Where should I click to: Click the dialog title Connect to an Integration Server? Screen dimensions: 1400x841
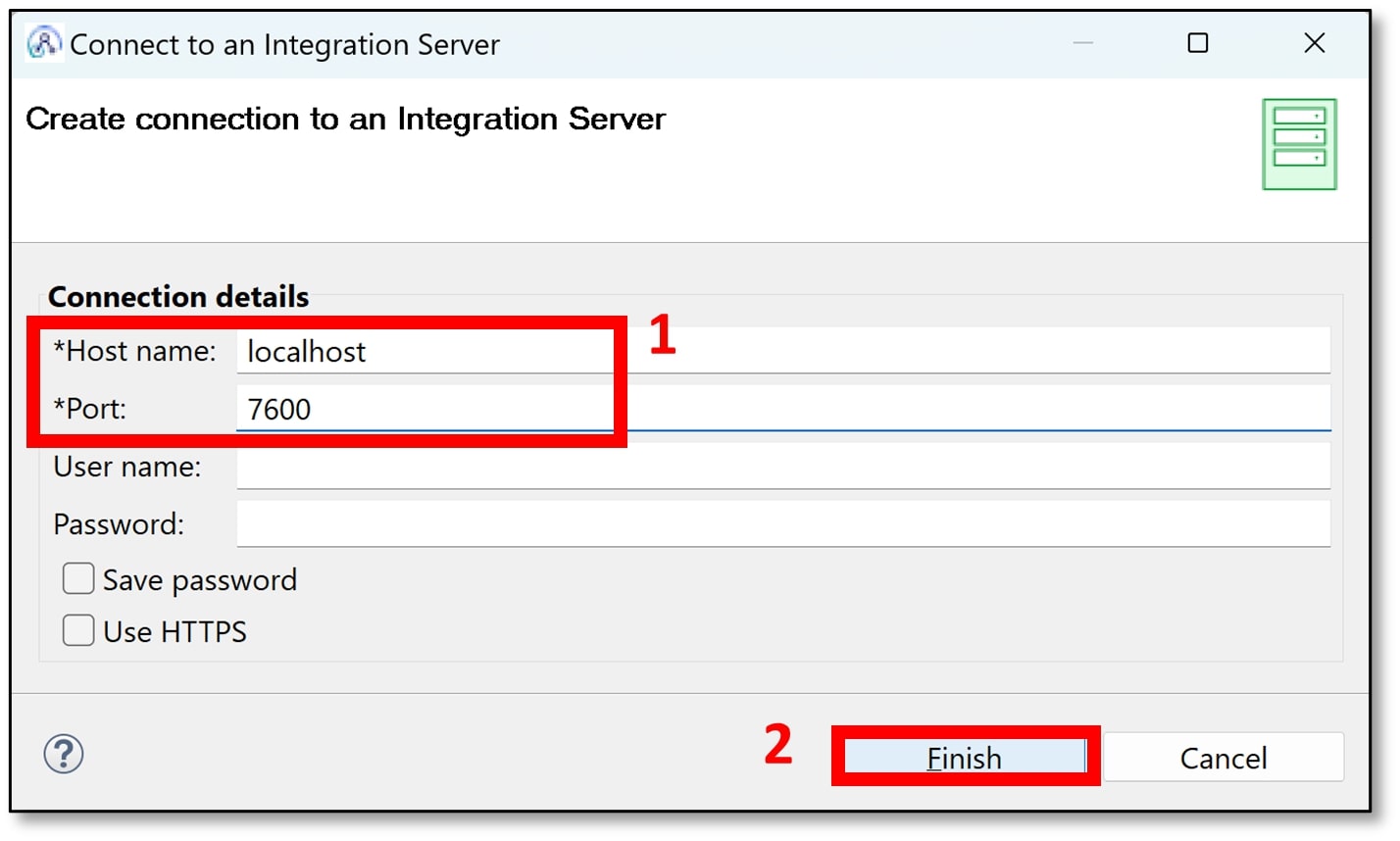click(285, 44)
